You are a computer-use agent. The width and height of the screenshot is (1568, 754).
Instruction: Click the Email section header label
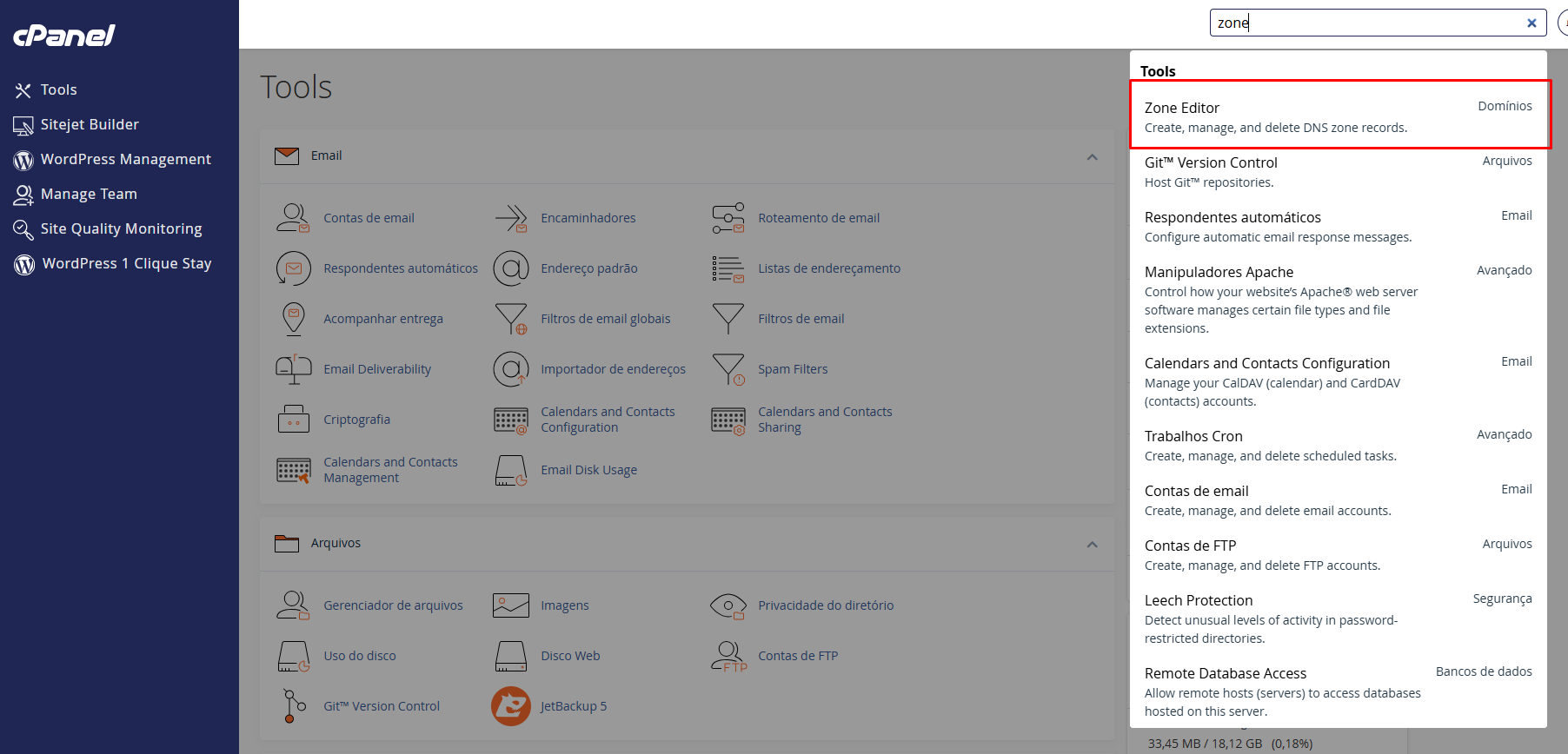(326, 155)
